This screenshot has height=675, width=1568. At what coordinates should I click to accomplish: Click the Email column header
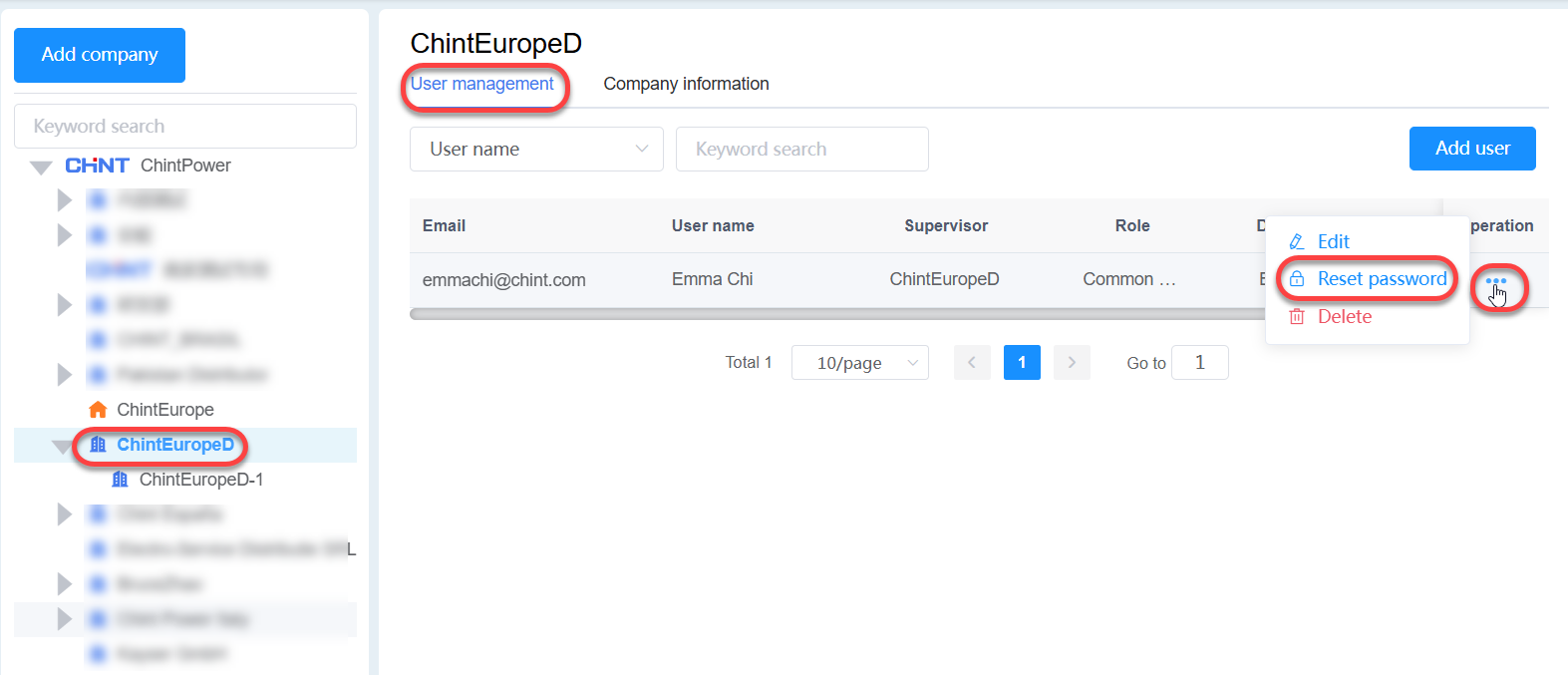point(445,225)
